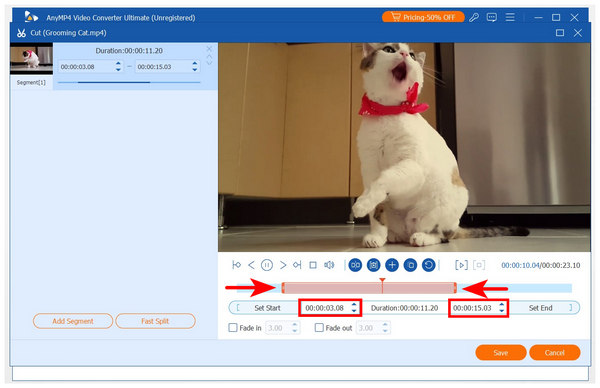Increase the start time 00:00:03.08 below timeline
Screen dimensions: 600x388
(354, 305)
